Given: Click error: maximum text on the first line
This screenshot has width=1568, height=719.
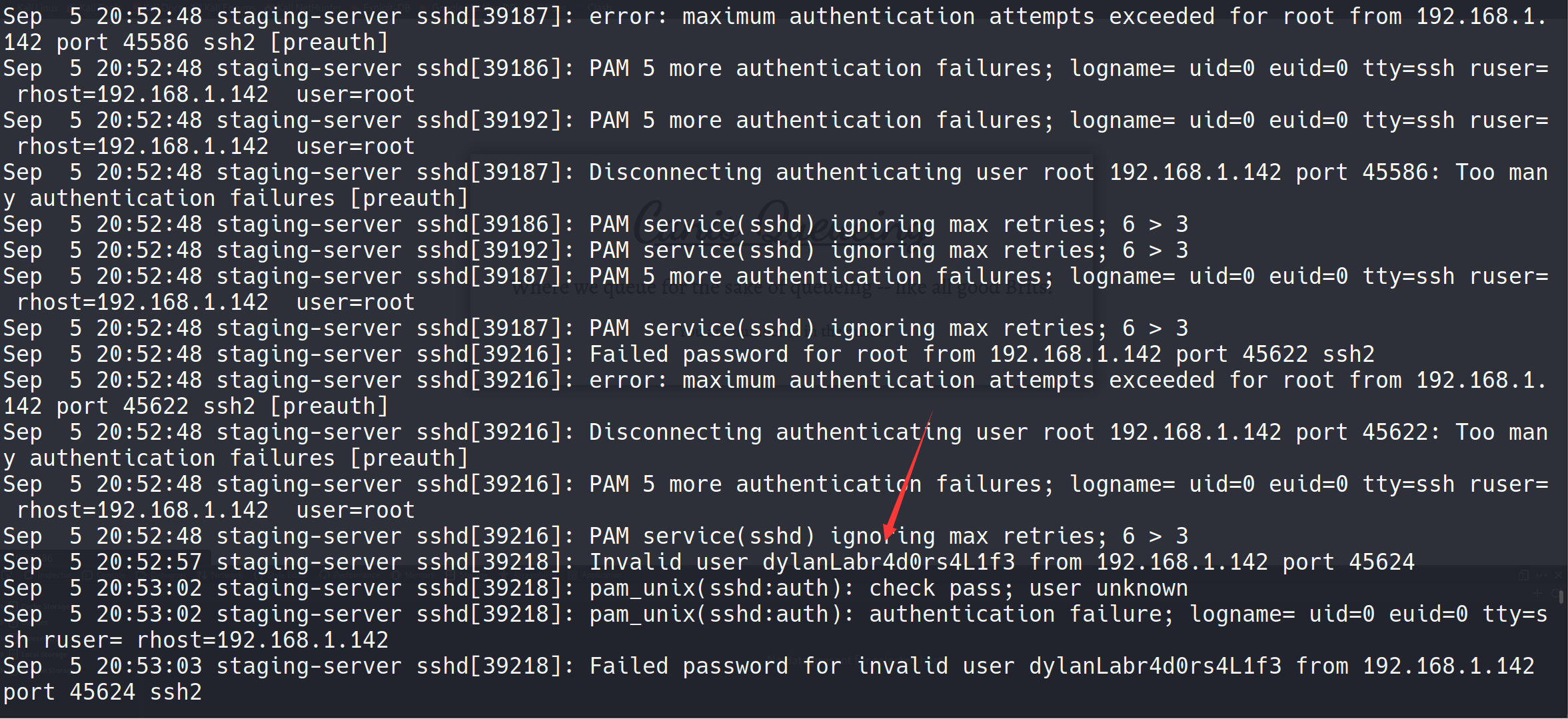Looking at the screenshot, I should (x=682, y=17).
